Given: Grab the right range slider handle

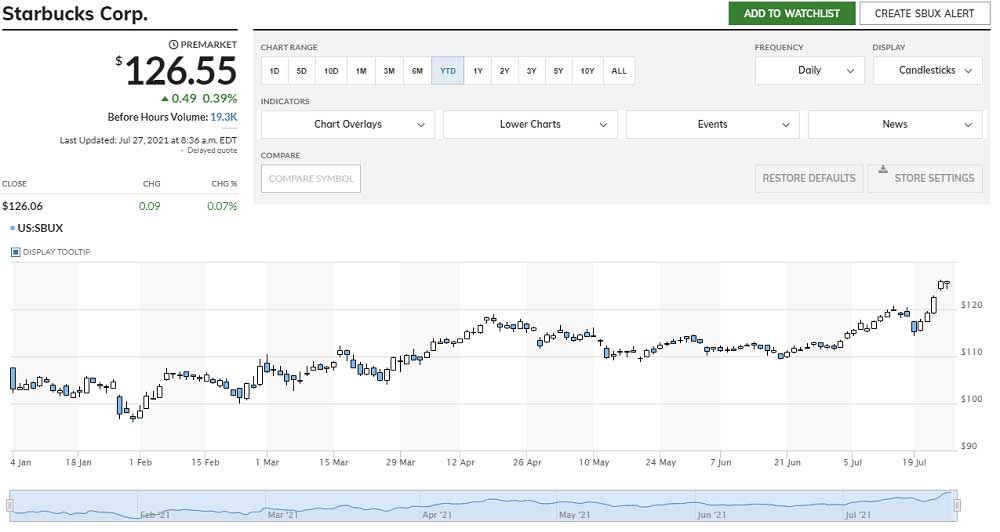Looking at the screenshot, I should pyautogui.click(x=957, y=505).
